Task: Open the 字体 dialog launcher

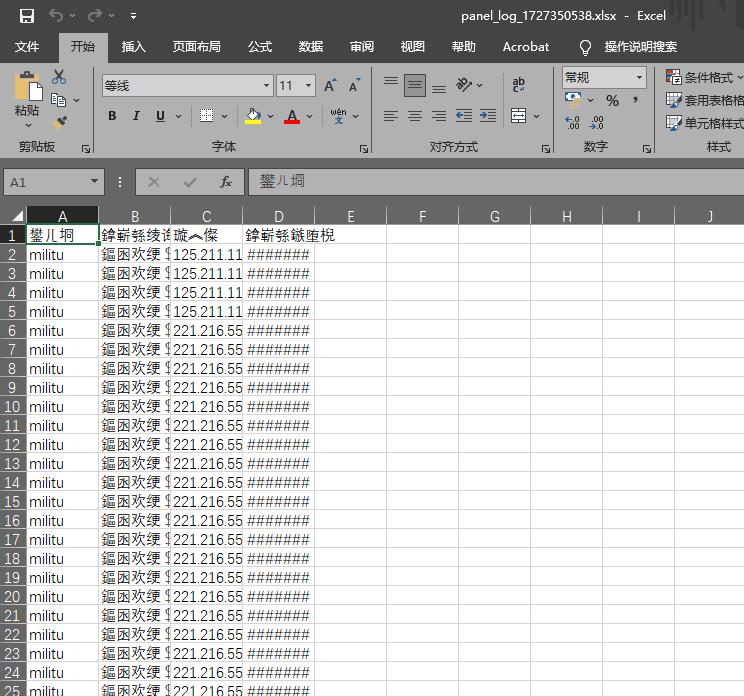Action: click(x=364, y=149)
